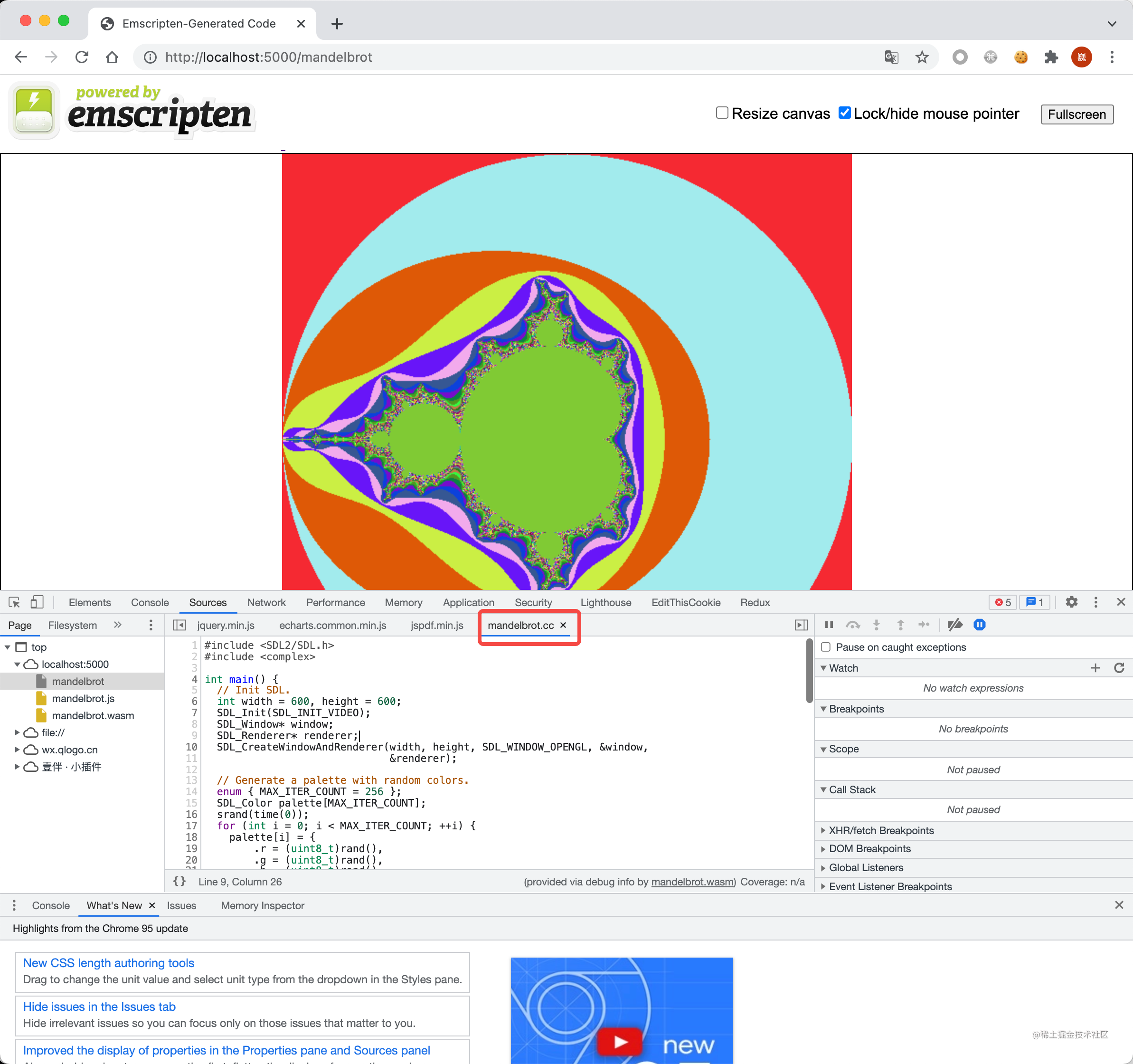Uncheck Lock/hide mouse pointer checkbox
Screen dimensions: 1133x1064
coord(845,113)
